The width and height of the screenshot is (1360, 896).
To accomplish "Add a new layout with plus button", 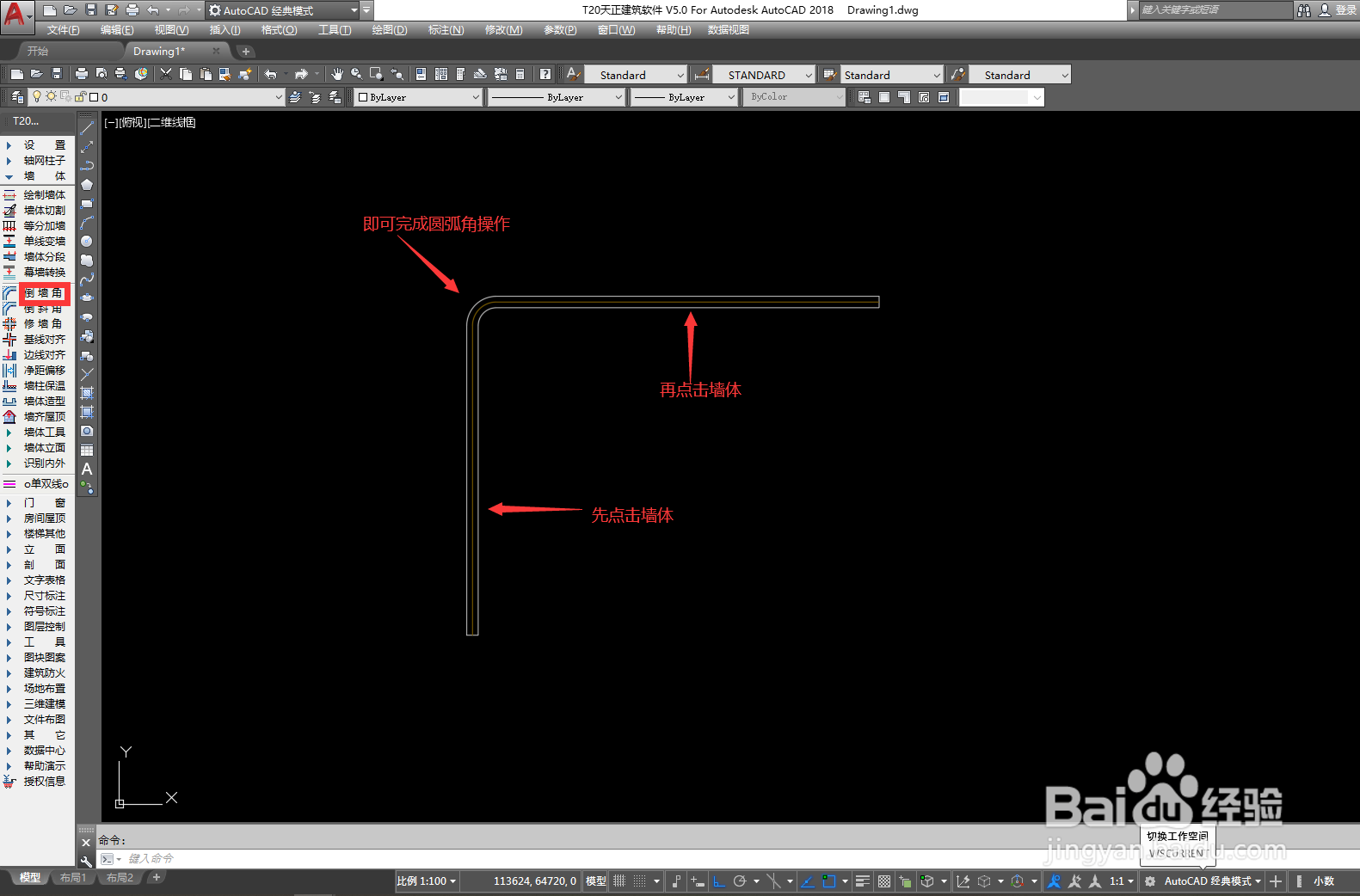I will tap(157, 878).
